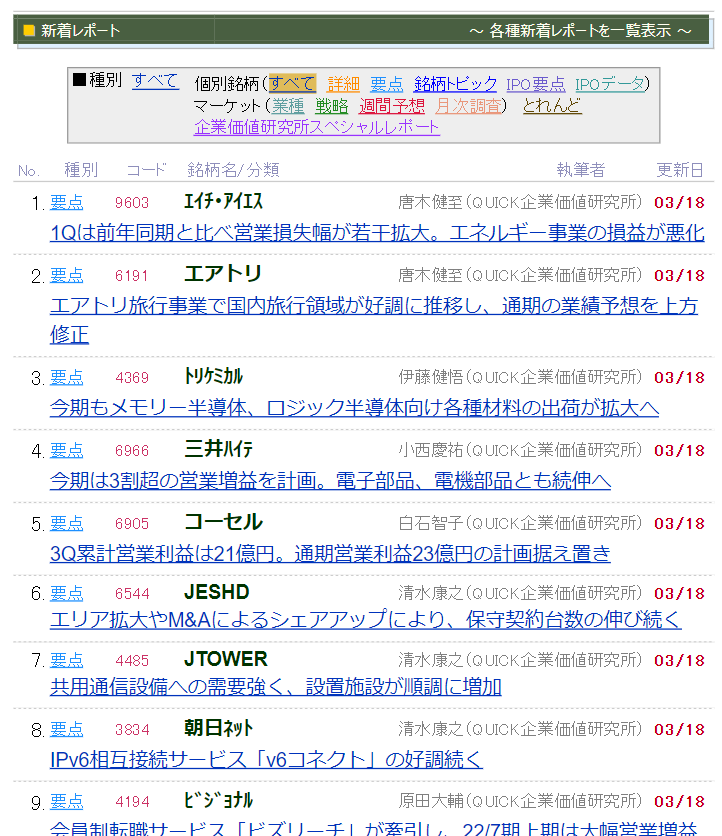Image resolution: width=722 pixels, height=836 pixels.
Task: Click the company name JESHD
Action: click(x=216, y=592)
